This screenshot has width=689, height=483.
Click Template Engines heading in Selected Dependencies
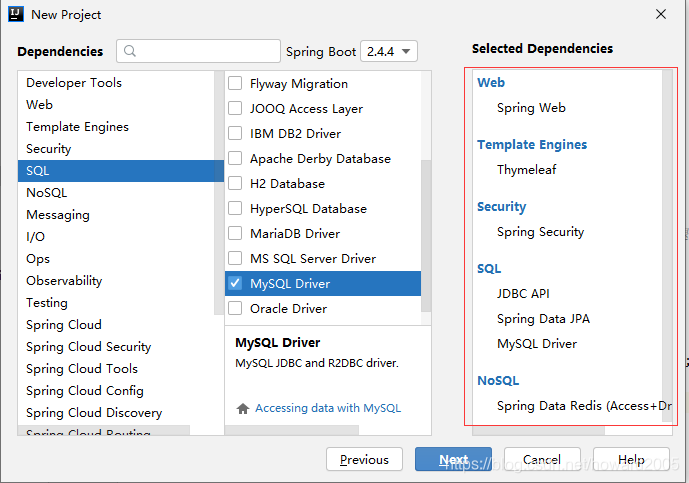tap(532, 145)
